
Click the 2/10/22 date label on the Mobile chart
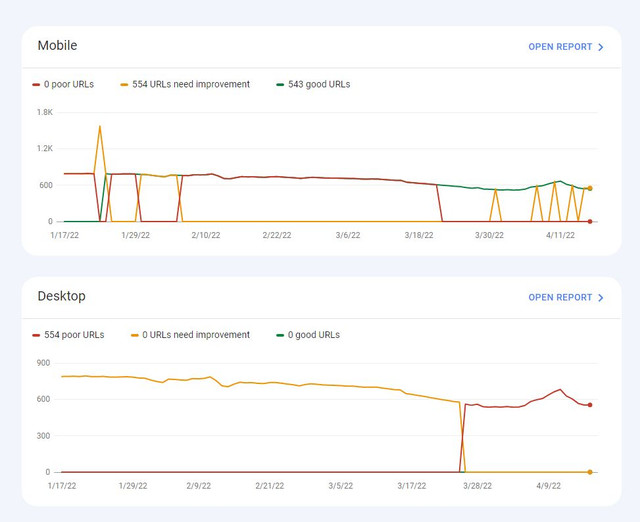coord(206,235)
